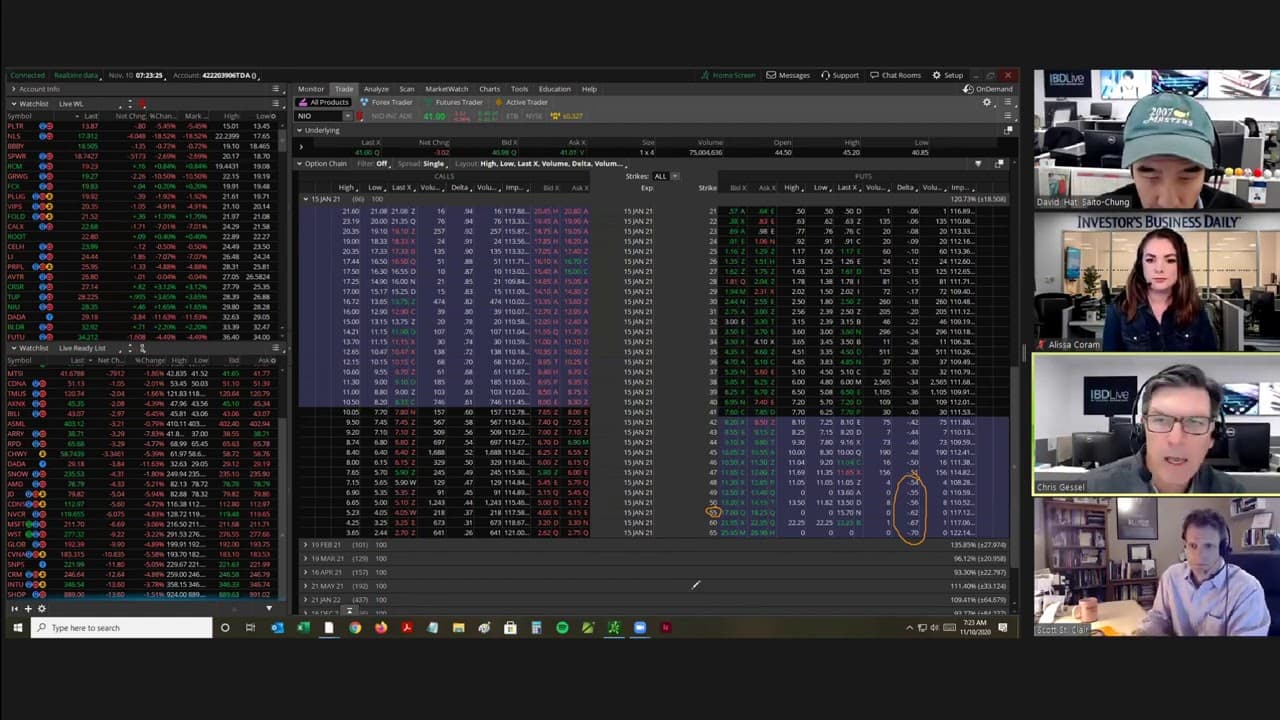Image resolution: width=1280 pixels, height=720 pixels.
Task: Switch to the Scan tab
Action: pyautogui.click(x=407, y=89)
